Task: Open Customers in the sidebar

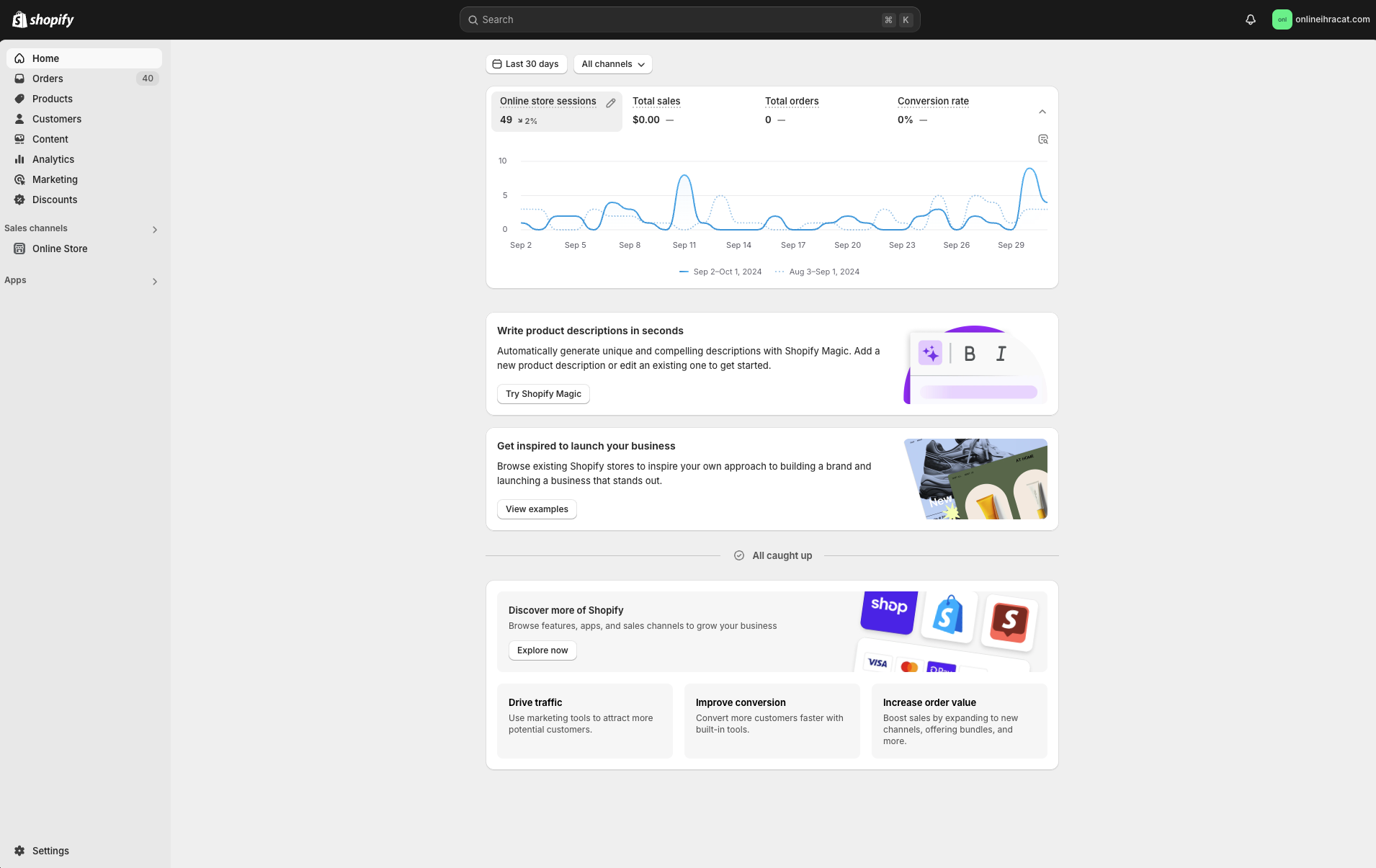Action: pos(84,119)
